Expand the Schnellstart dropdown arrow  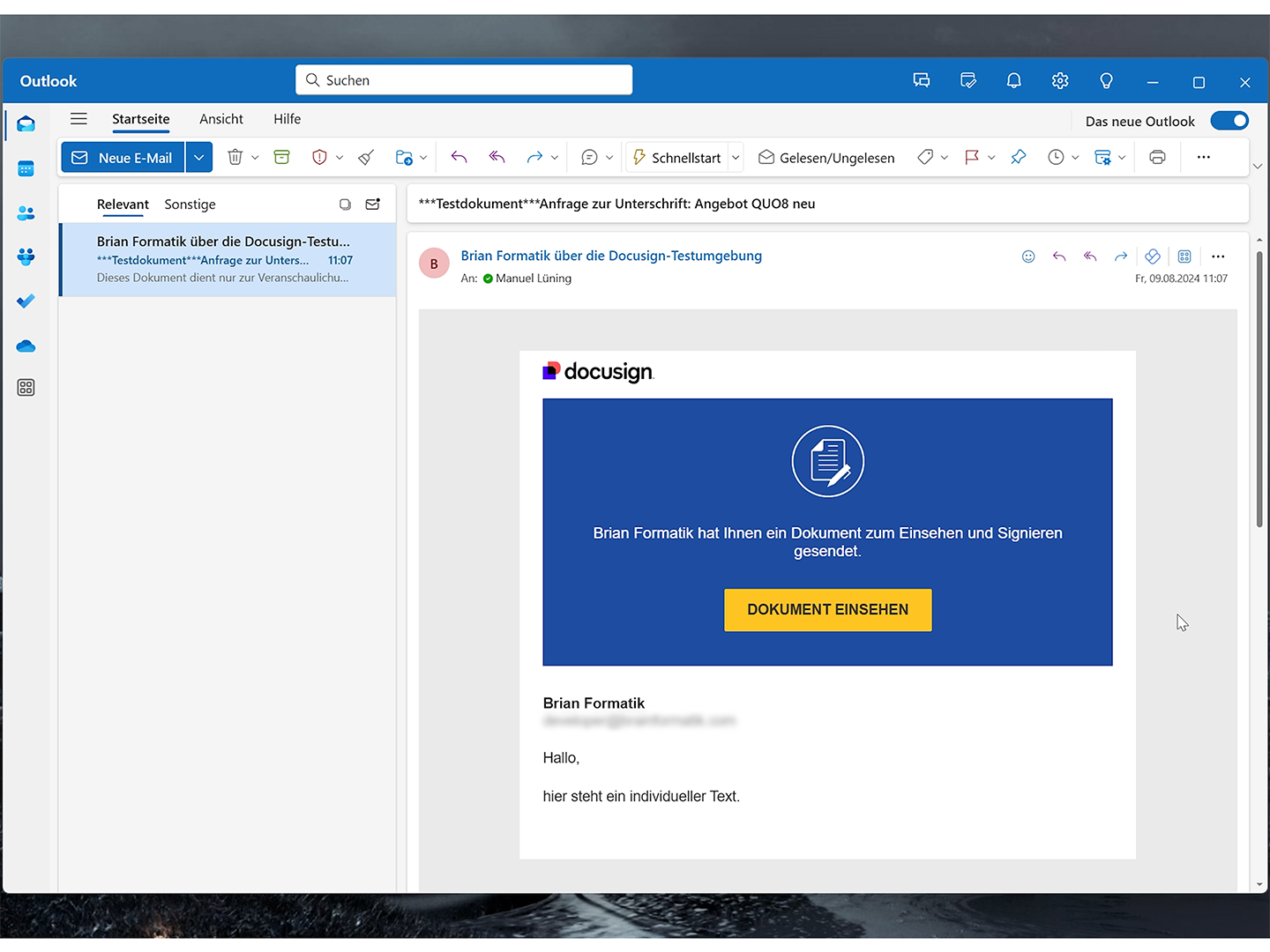pos(736,158)
